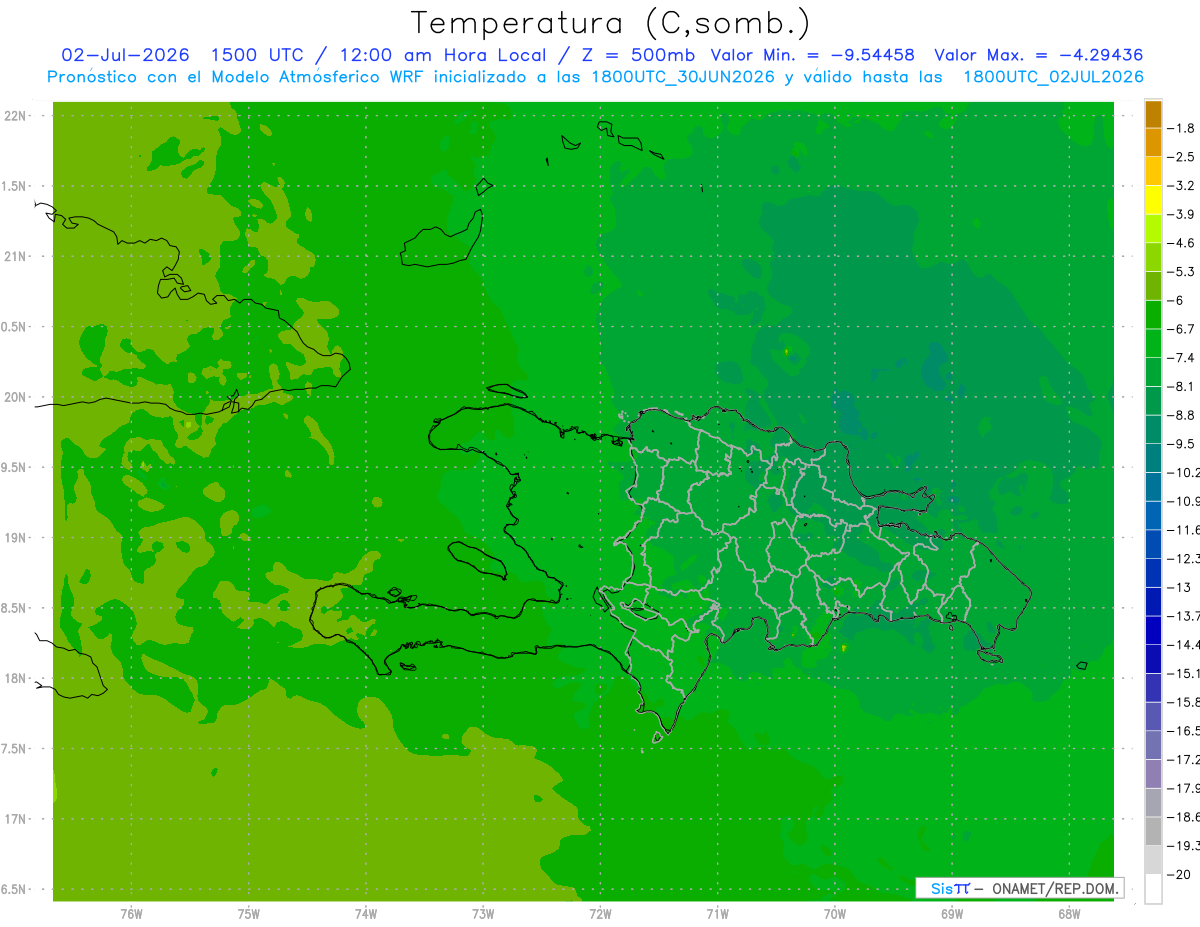Click the colorbar label "-14.4"
Viewport: 1200px width, 927px height.
pos(1185,645)
